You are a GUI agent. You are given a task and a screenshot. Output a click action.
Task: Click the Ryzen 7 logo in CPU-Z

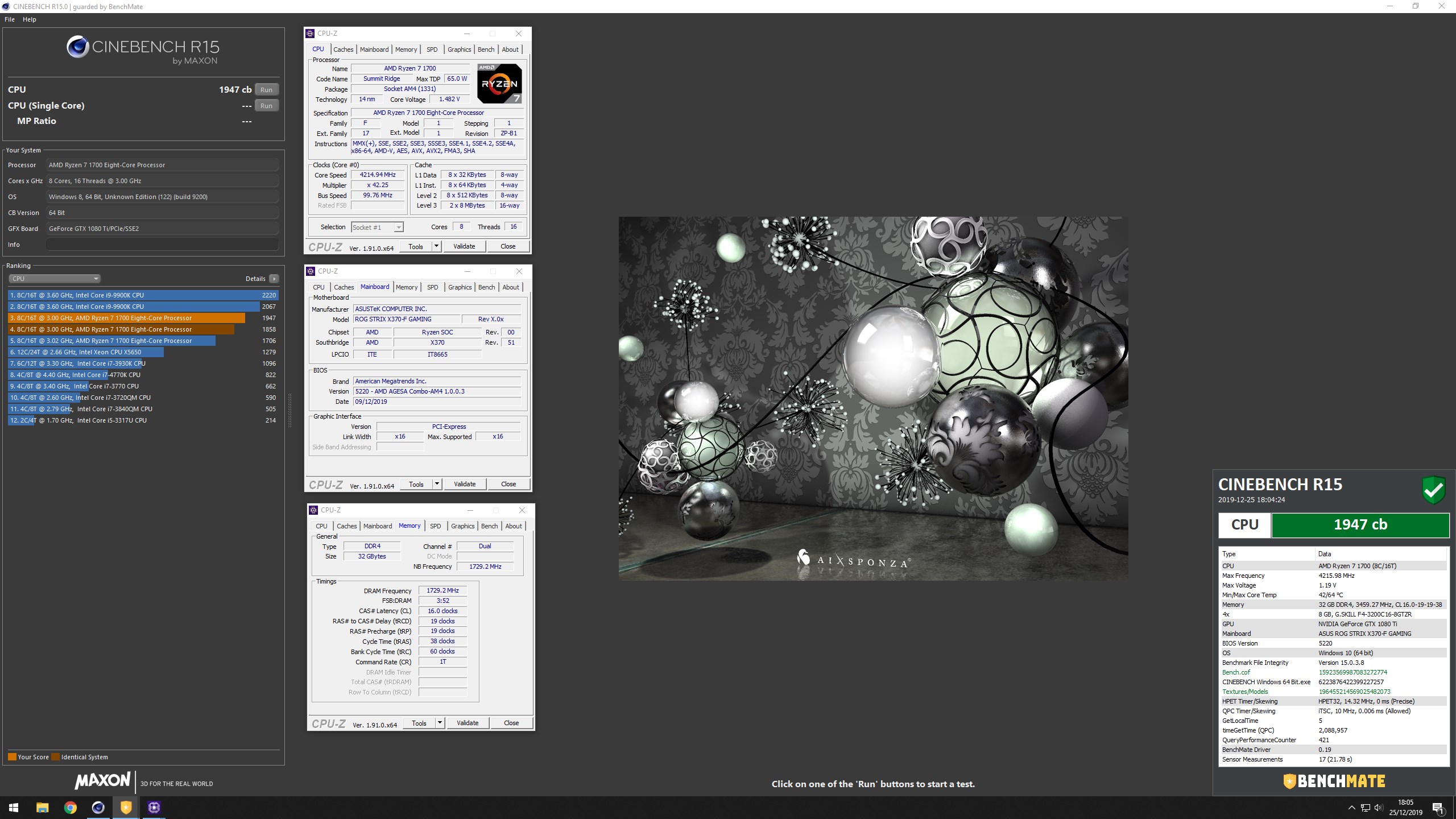pyautogui.click(x=499, y=84)
